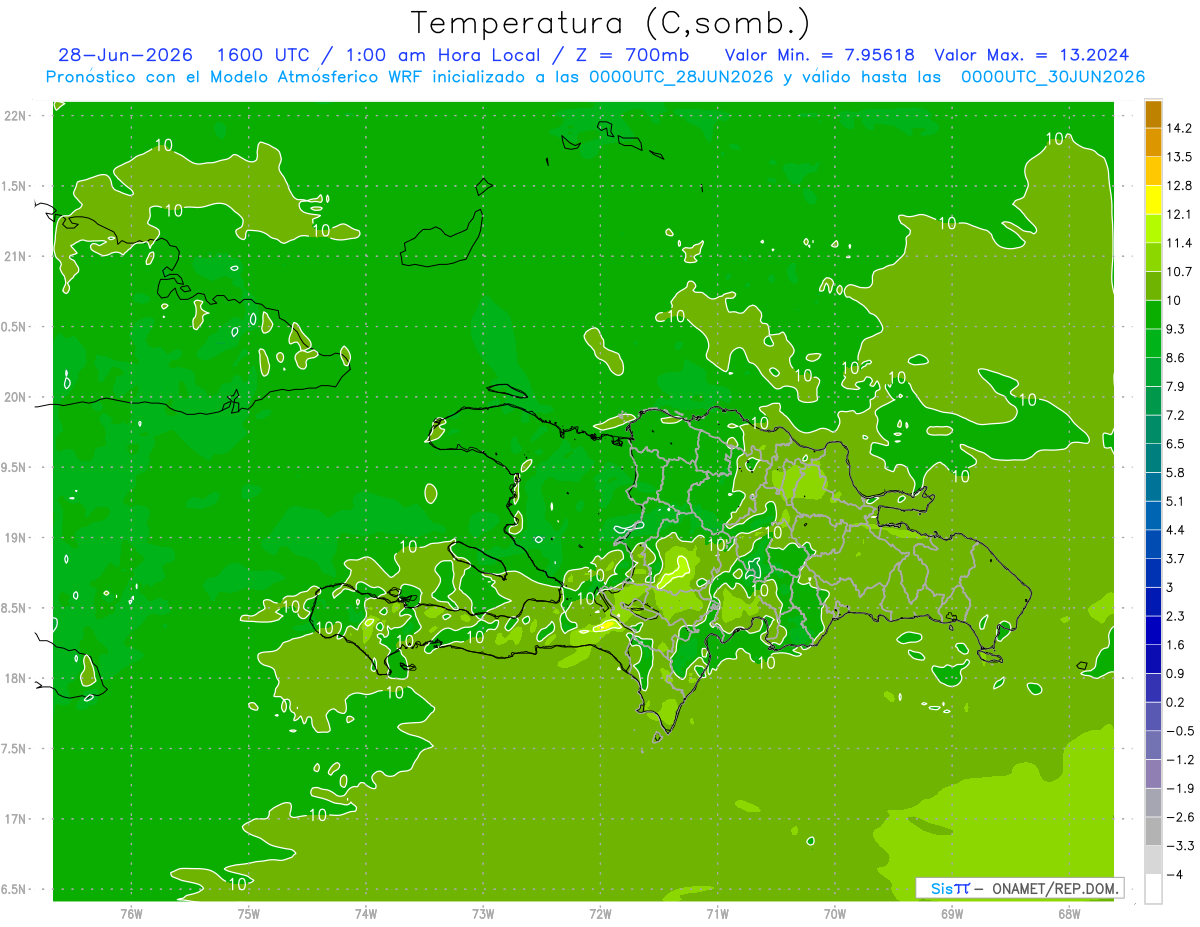Click the "0.9" color scale label
The image size is (1200, 927).
[x=1176, y=674]
